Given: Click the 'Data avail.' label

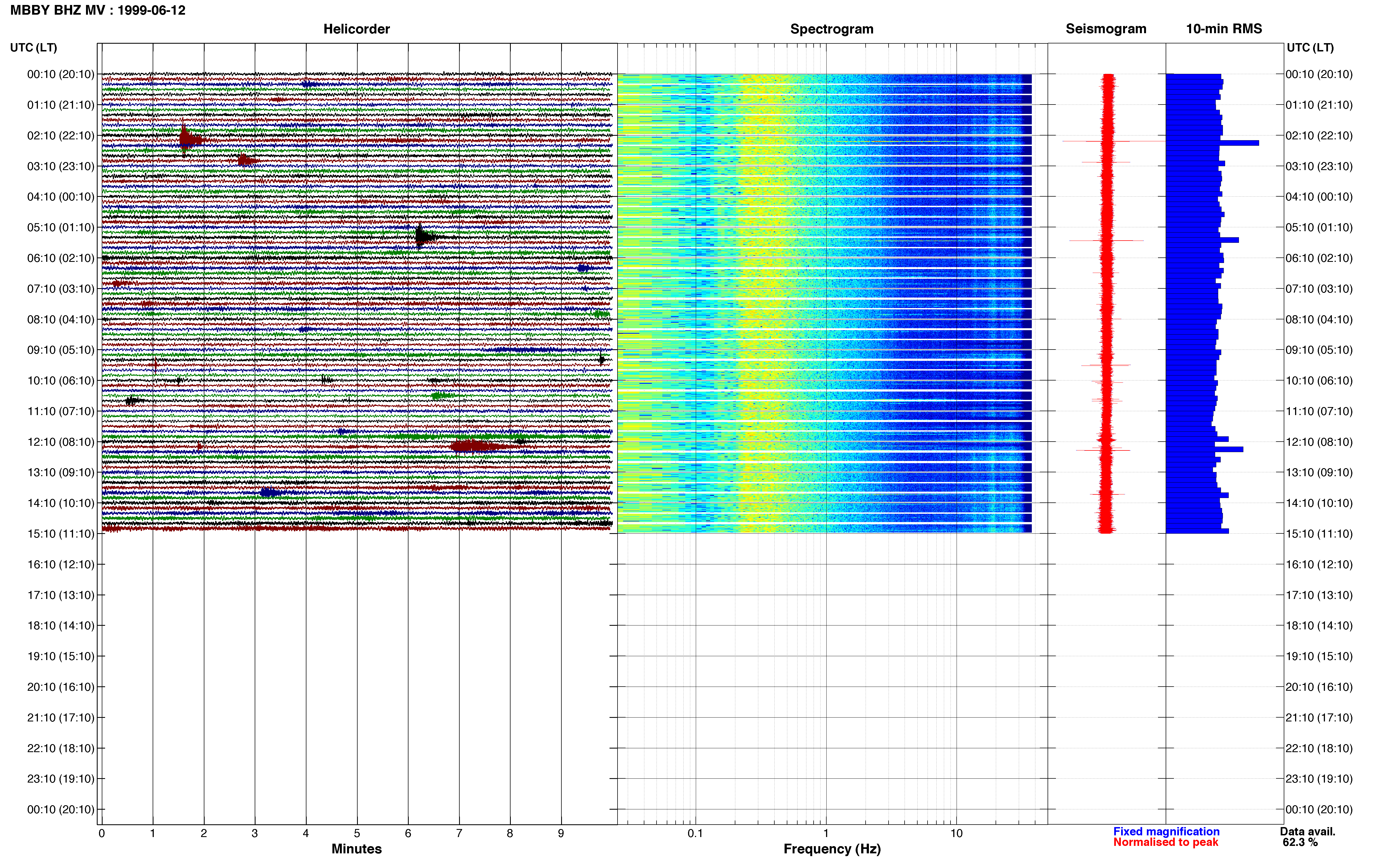Looking at the screenshot, I should tap(1308, 831).
